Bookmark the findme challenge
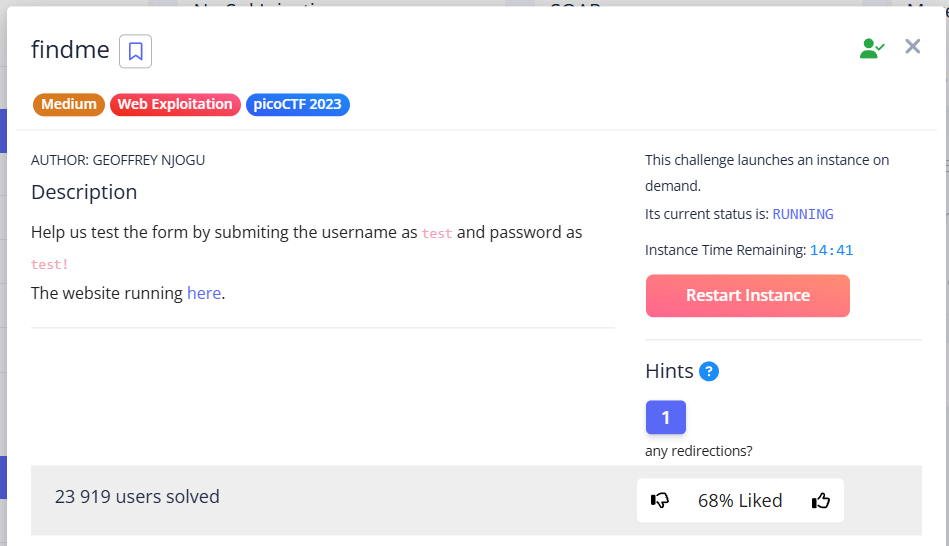This screenshot has height=546, width=949. 135,51
